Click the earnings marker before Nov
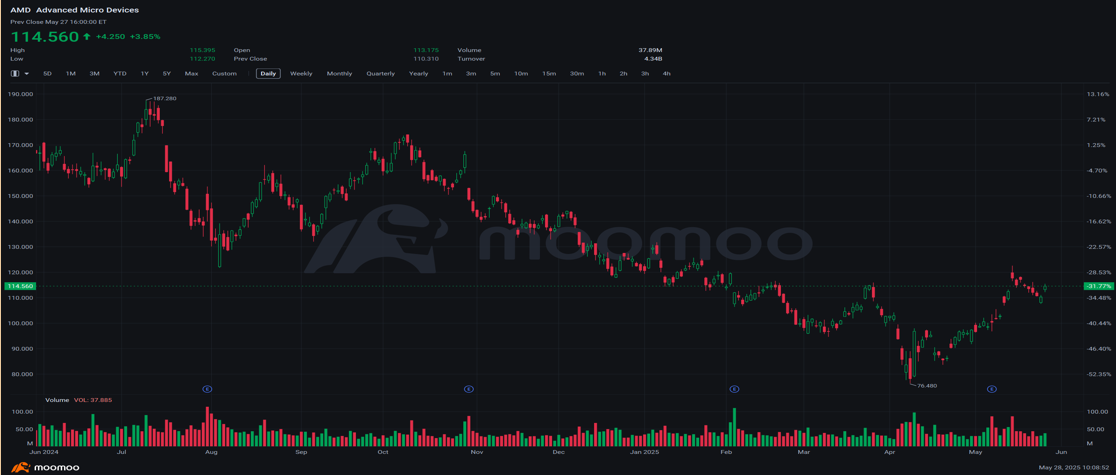 pyautogui.click(x=469, y=389)
